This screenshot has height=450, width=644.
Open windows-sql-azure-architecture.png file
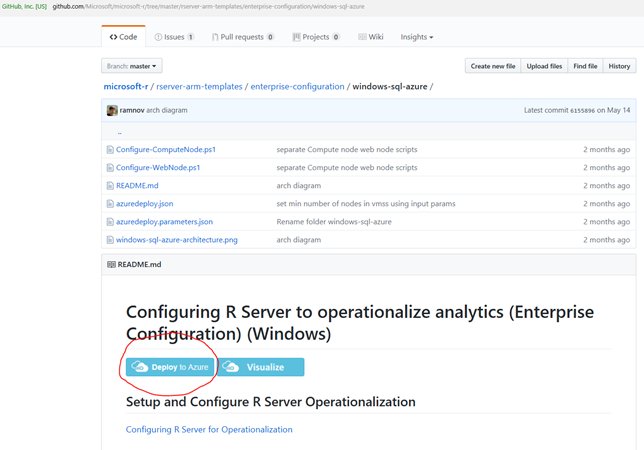(177, 240)
